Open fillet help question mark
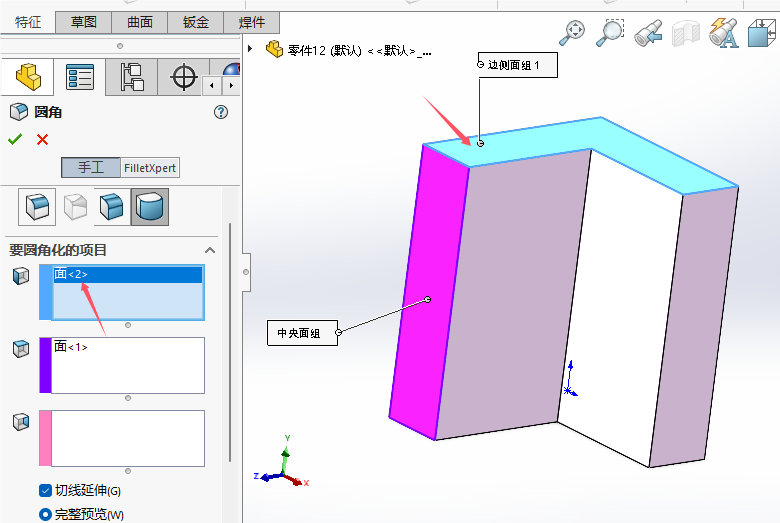 (221, 112)
